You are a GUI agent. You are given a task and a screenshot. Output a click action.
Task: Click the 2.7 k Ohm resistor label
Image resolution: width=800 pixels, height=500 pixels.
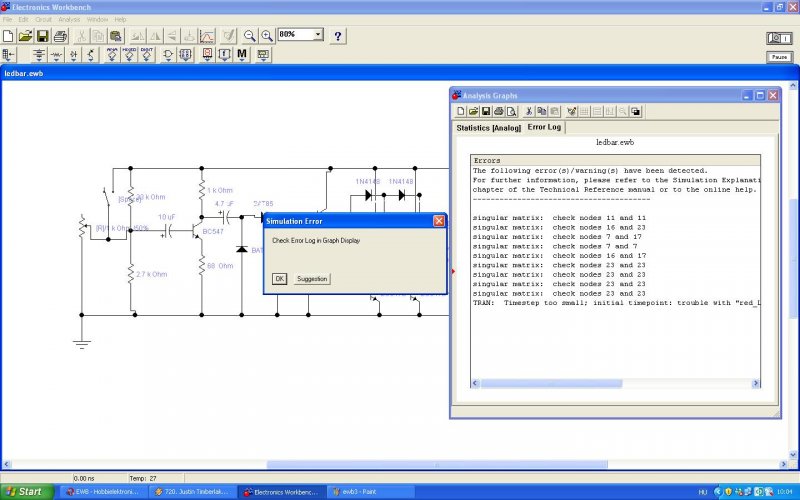point(151,274)
